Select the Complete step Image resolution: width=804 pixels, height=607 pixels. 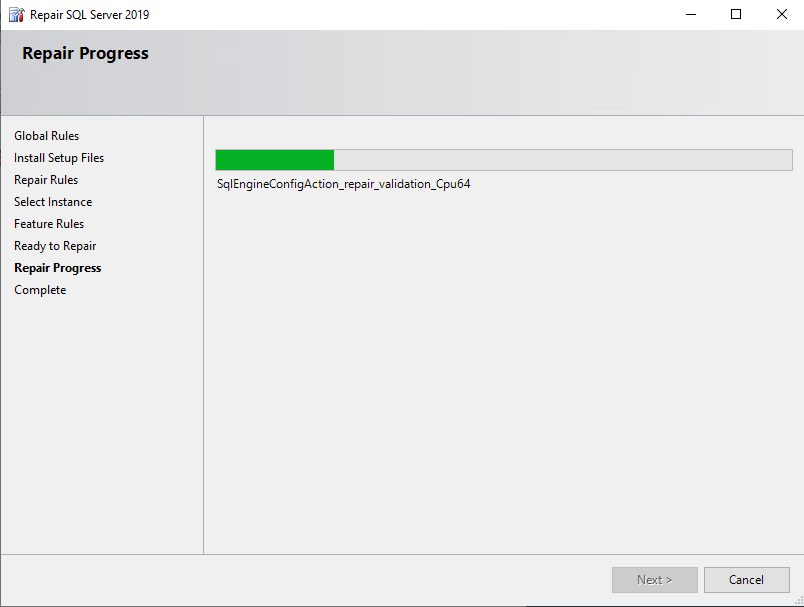[x=41, y=290]
